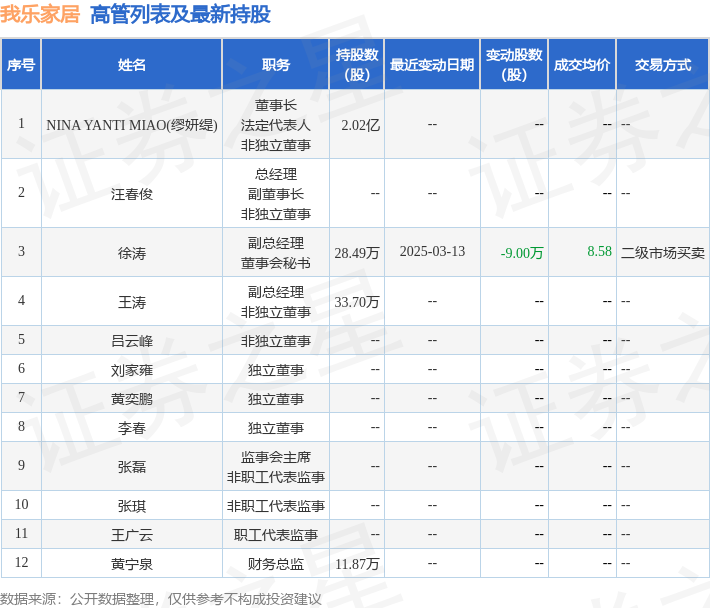The width and height of the screenshot is (710, 608).
Task: Click the 我乐家居 company name in title
Action: [x=40, y=14]
